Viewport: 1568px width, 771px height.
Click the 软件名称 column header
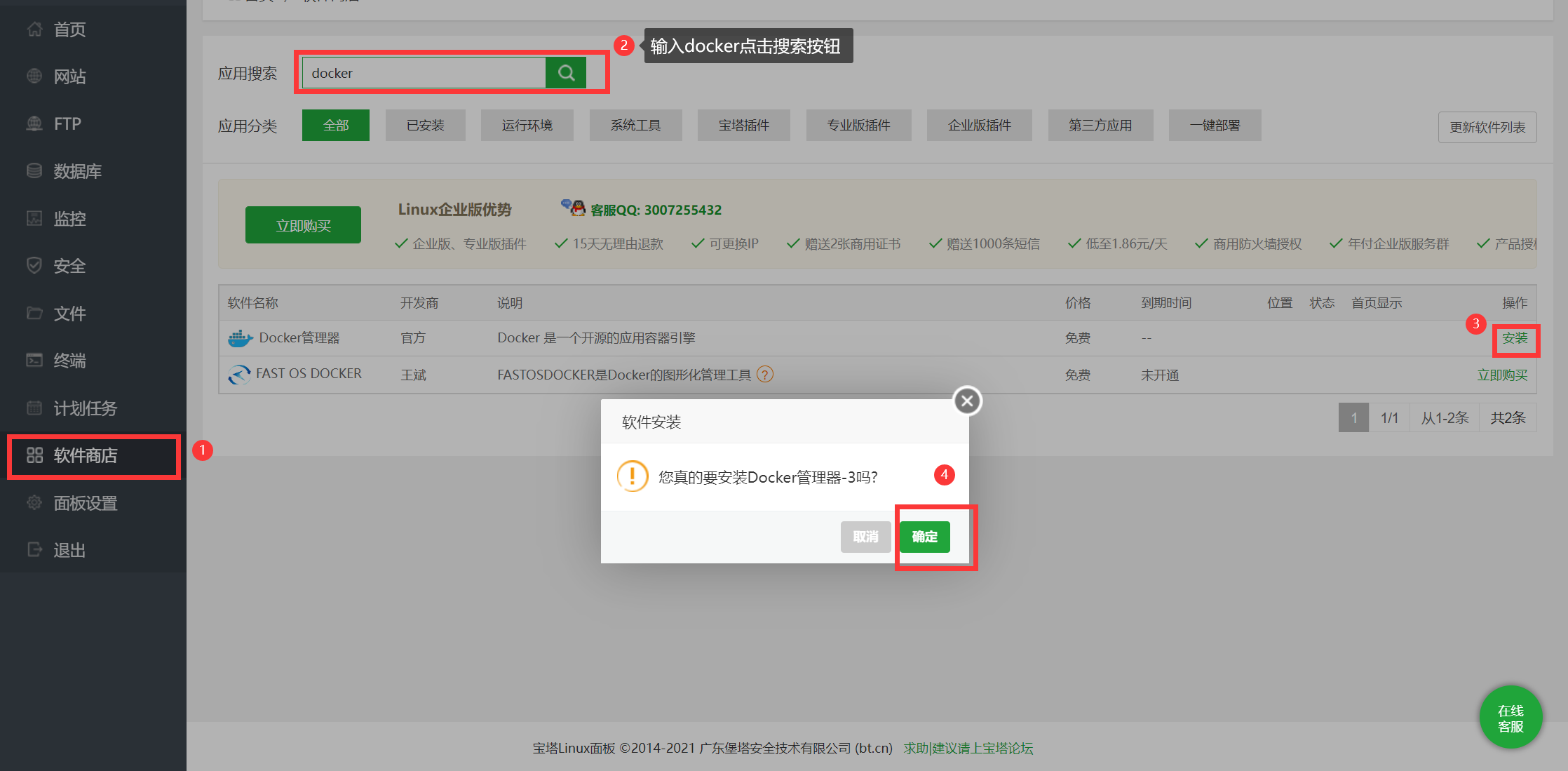click(253, 303)
